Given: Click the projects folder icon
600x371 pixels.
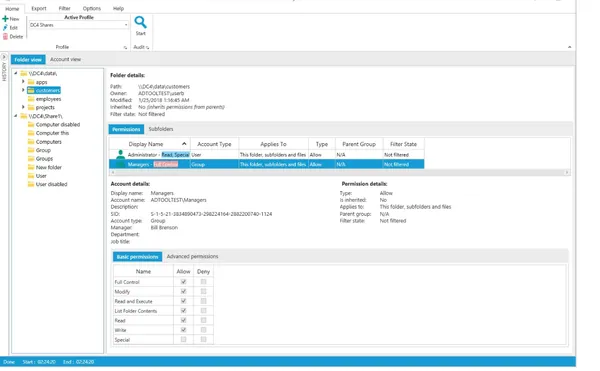Looking at the screenshot, I should 31,107.
